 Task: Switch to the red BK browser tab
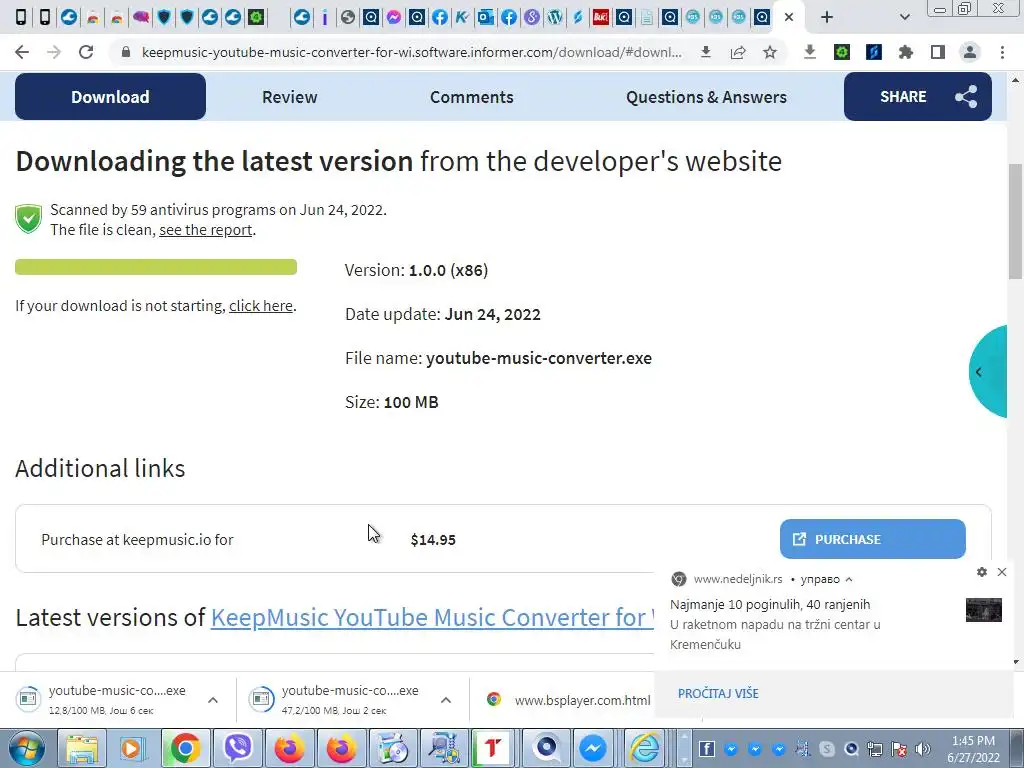(x=600, y=18)
